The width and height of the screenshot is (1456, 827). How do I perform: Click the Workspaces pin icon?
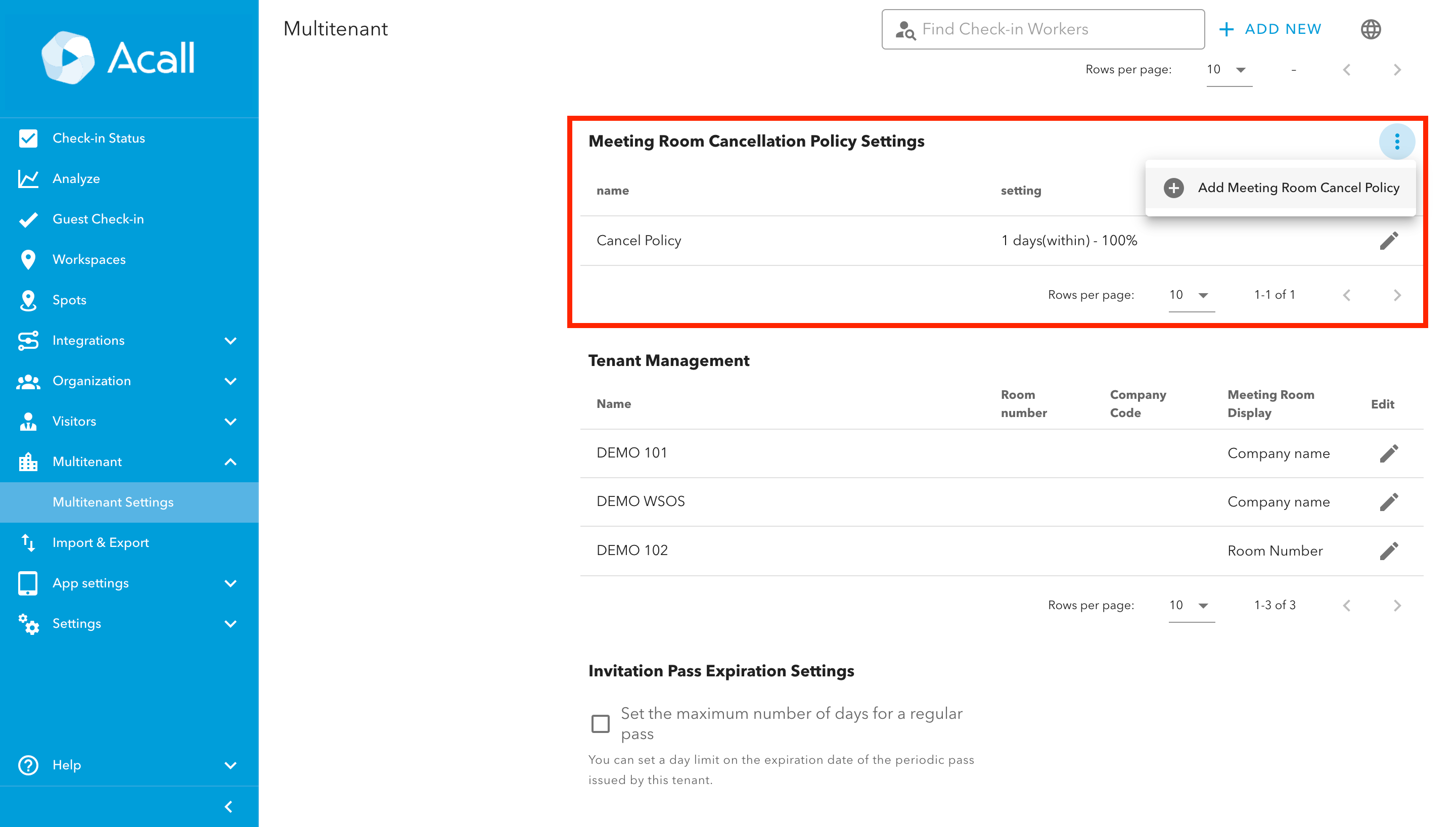coord(28,259)
